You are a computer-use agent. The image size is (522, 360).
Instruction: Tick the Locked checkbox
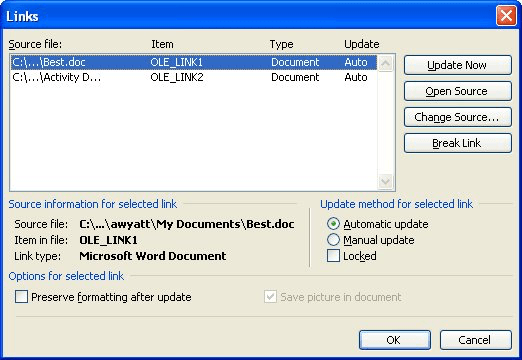pos(333,256)
